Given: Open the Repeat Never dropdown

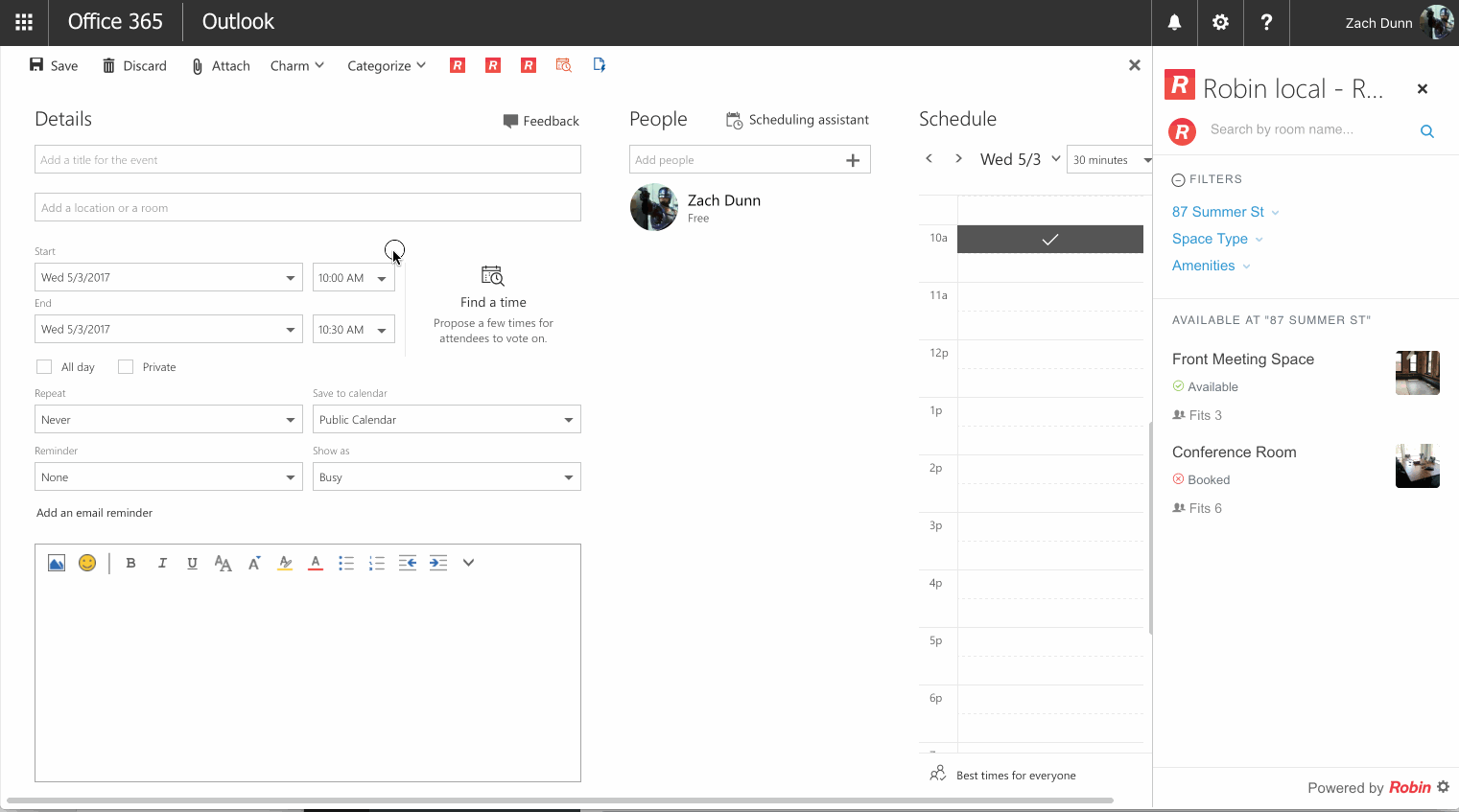Looking at the screenshot, I should tap(169, 419).
